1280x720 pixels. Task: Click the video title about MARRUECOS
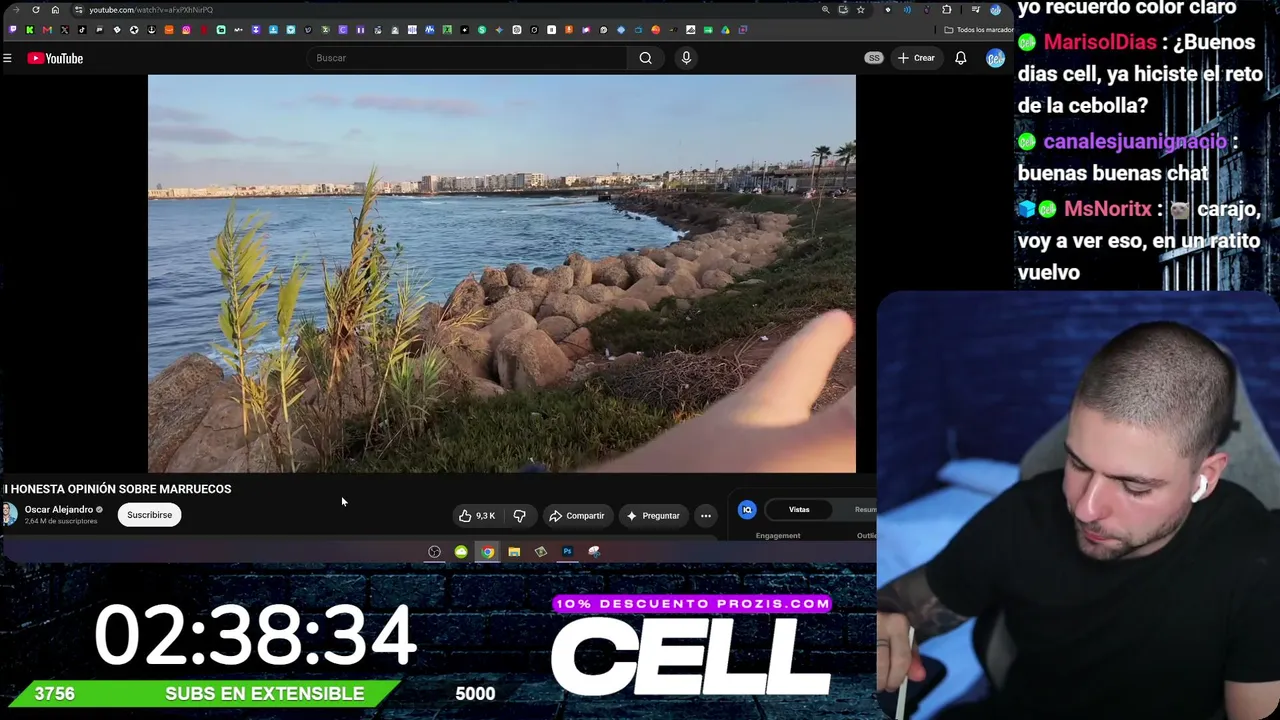117,489
